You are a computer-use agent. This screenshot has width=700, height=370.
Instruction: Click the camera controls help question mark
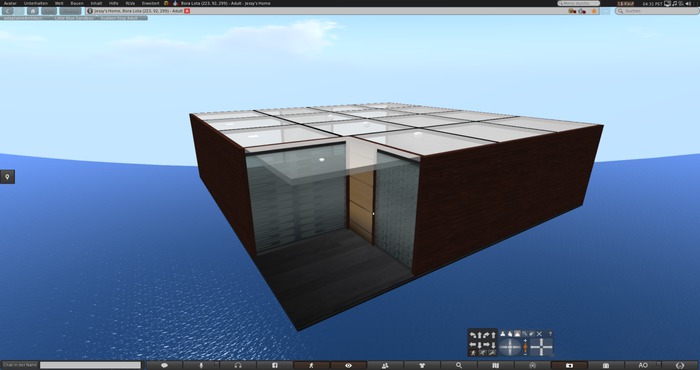pos(550,333)
